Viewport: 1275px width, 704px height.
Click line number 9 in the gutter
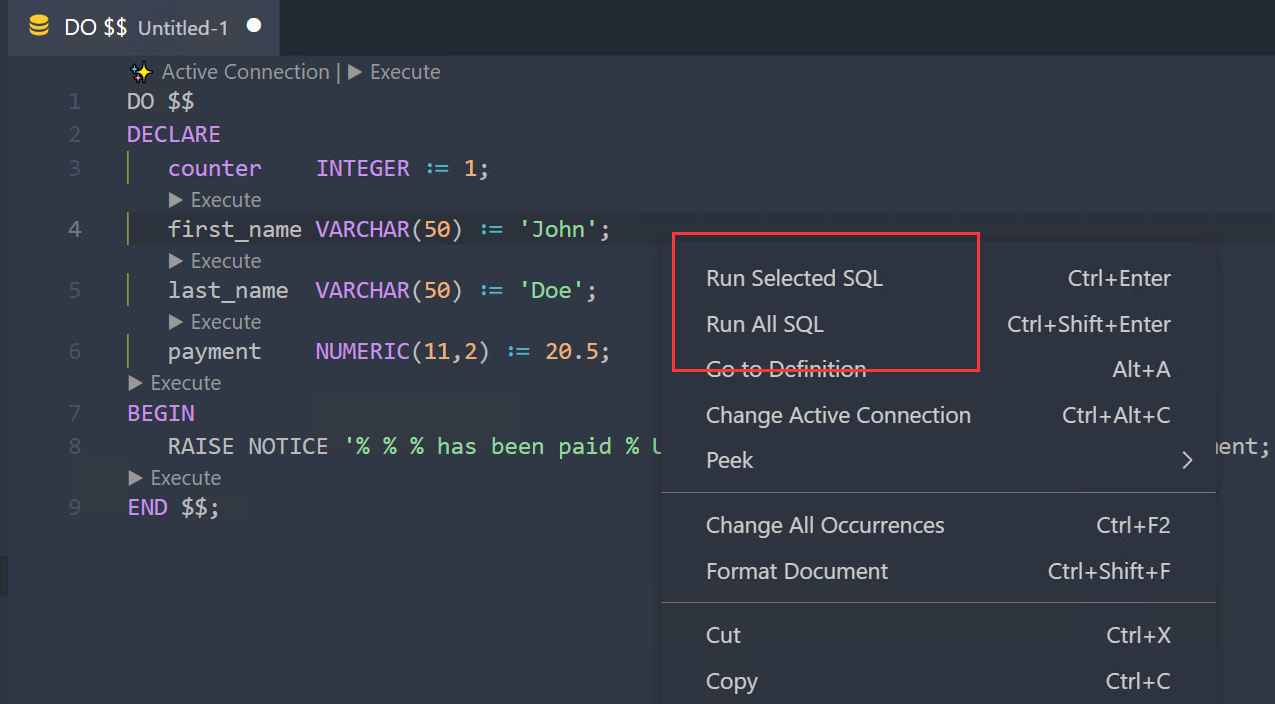tap(75, 507)
